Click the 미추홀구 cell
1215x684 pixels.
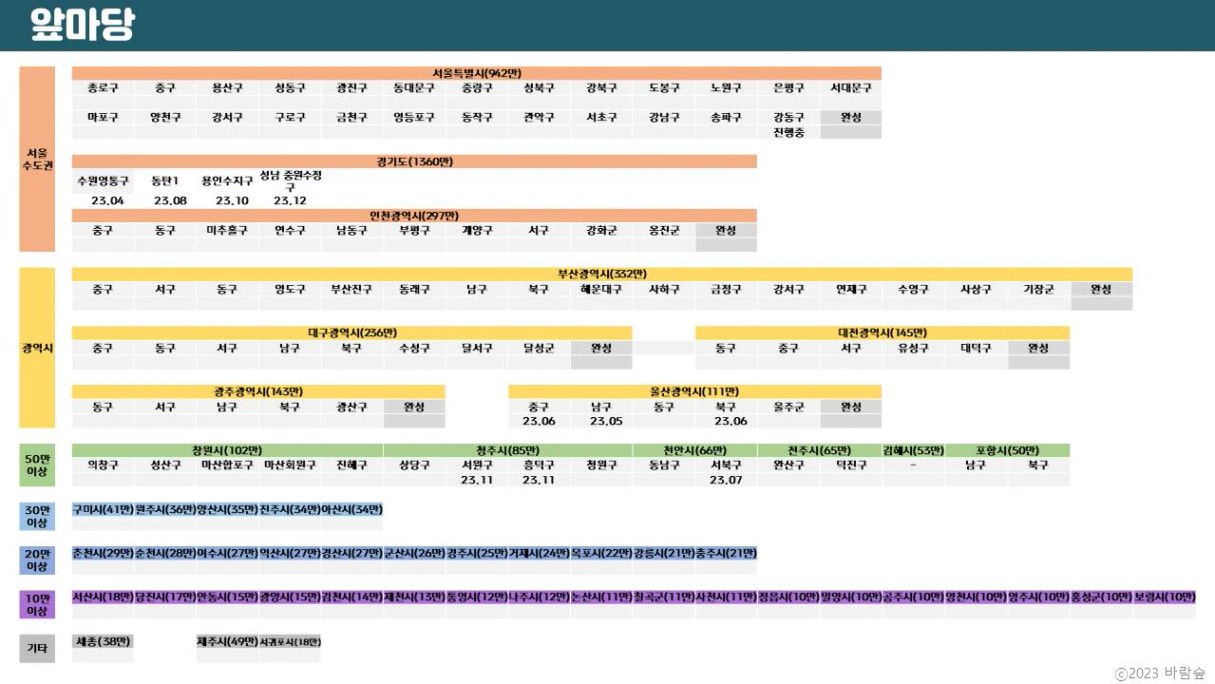tap(227, 230)
